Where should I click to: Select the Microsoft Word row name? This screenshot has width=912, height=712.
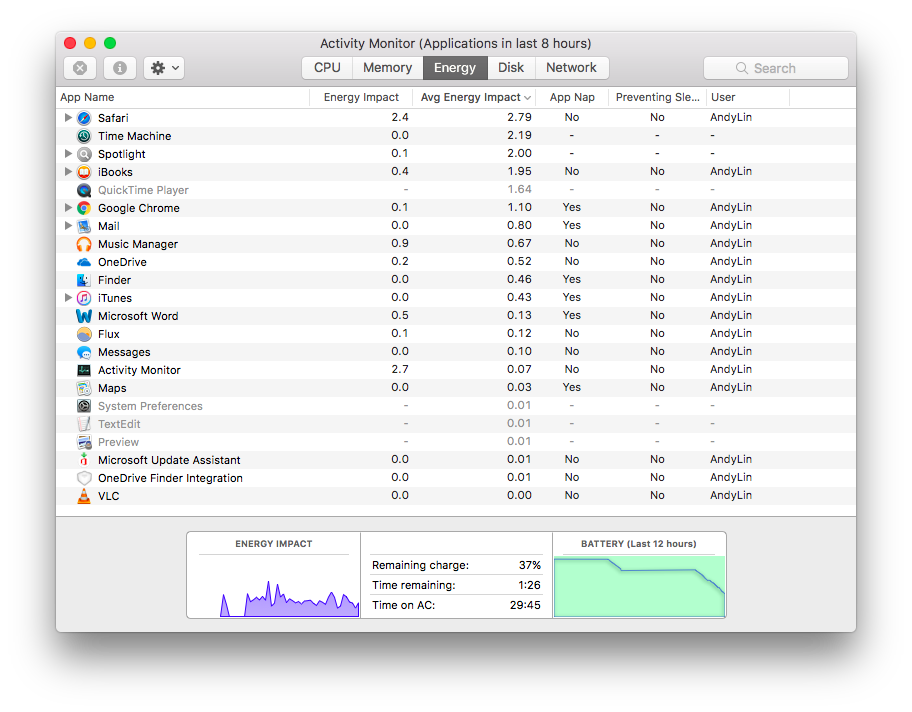coord(138,316)
